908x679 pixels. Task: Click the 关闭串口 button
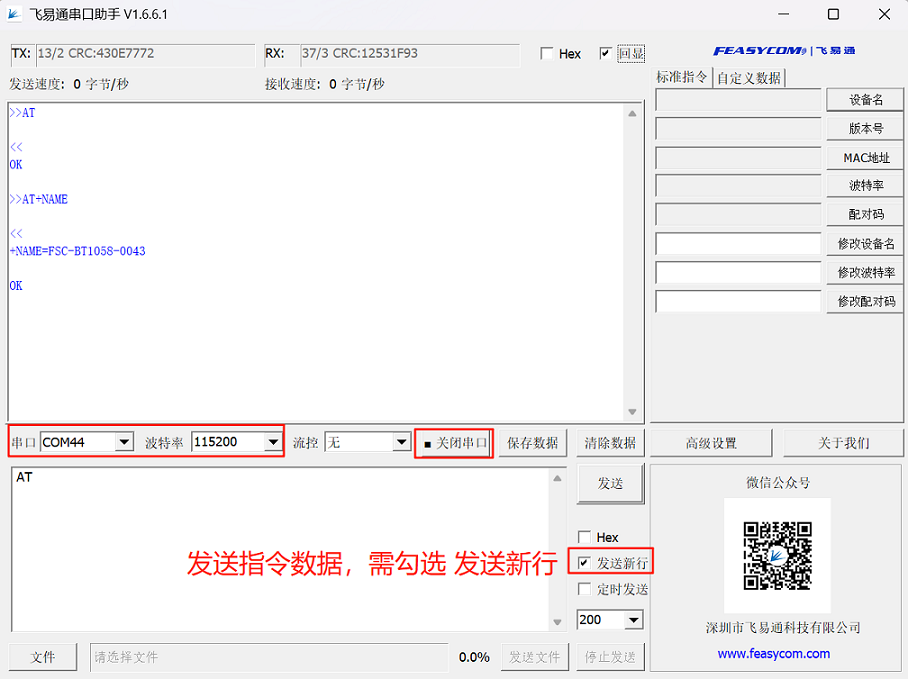[x=454, y=443]
